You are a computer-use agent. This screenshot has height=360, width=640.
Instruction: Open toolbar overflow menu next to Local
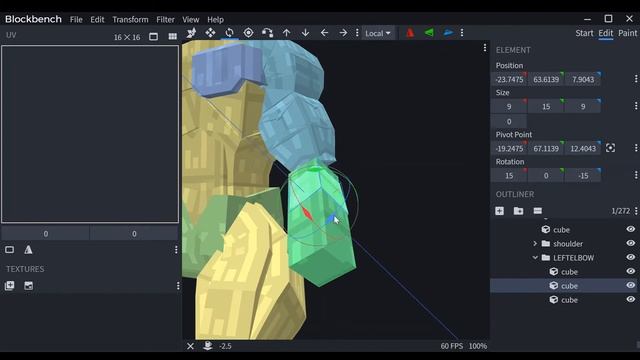[357, 33]
